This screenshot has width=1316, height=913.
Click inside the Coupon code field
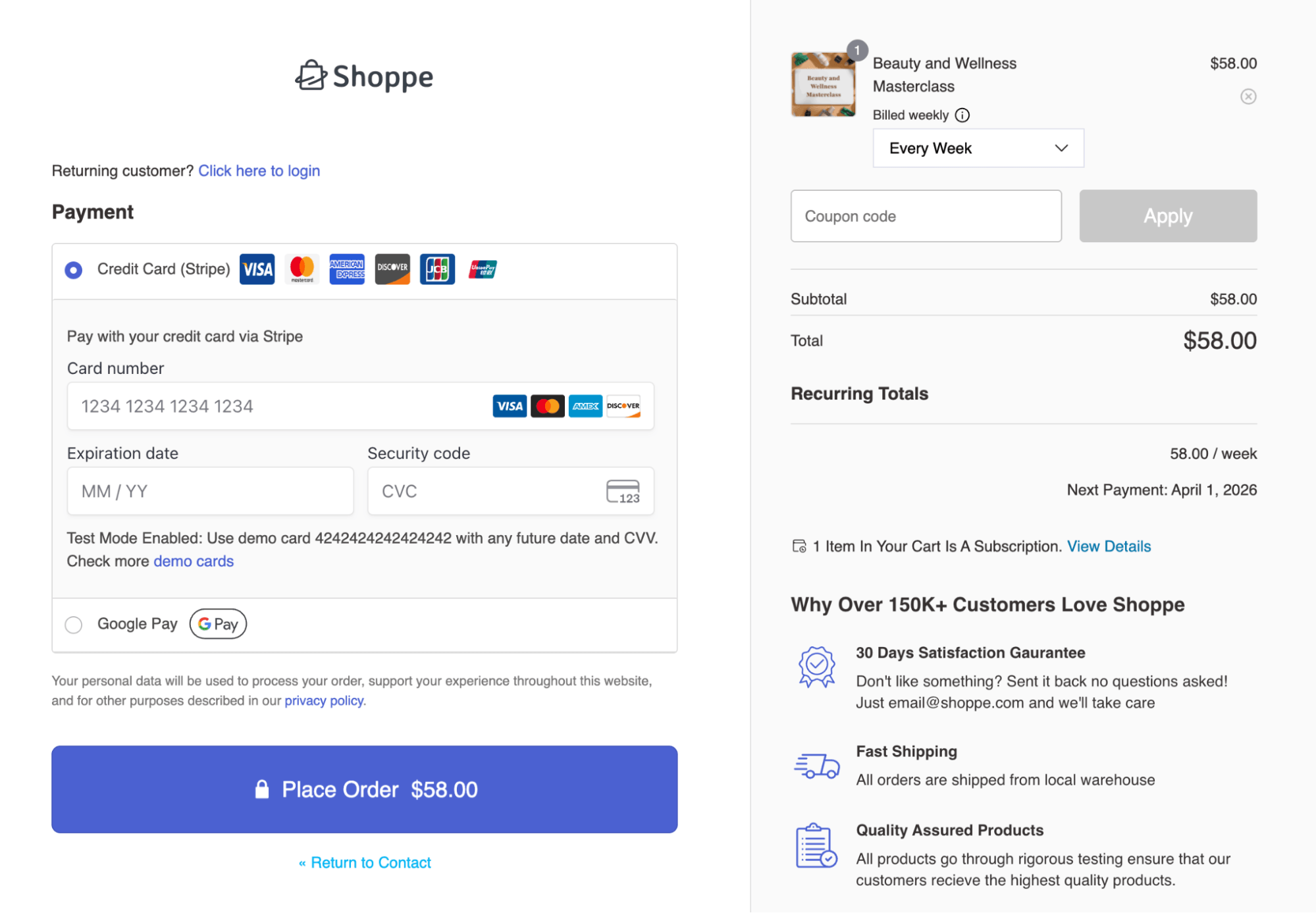pyautogui.click(x=925, y=215)
